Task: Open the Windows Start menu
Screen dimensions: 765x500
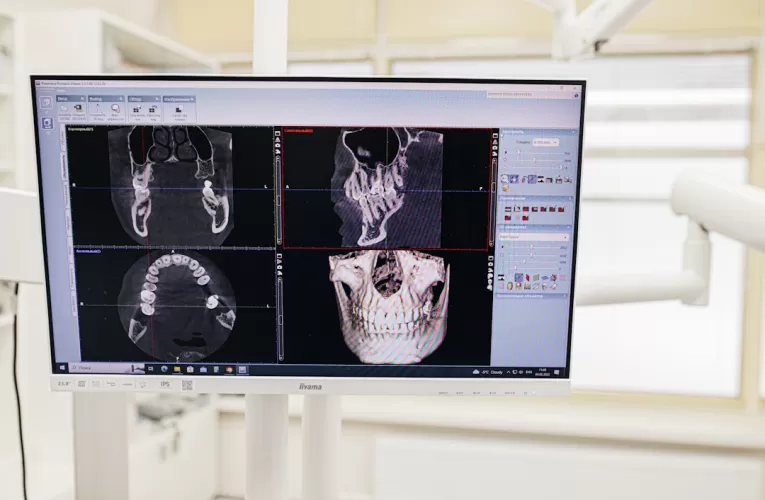Action: pyautogui.click(x=60, y=367)
